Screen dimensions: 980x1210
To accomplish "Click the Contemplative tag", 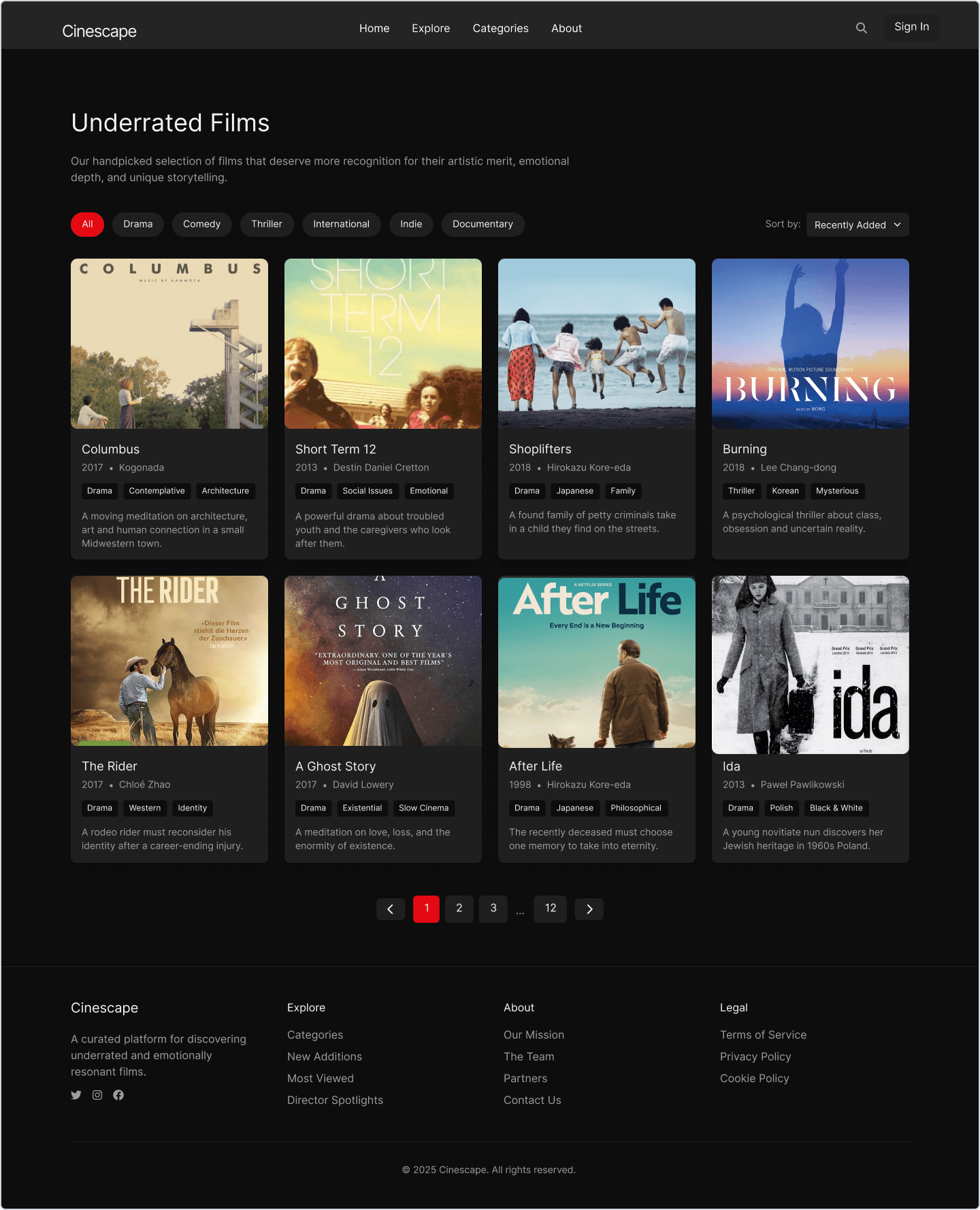I will 157,491.
